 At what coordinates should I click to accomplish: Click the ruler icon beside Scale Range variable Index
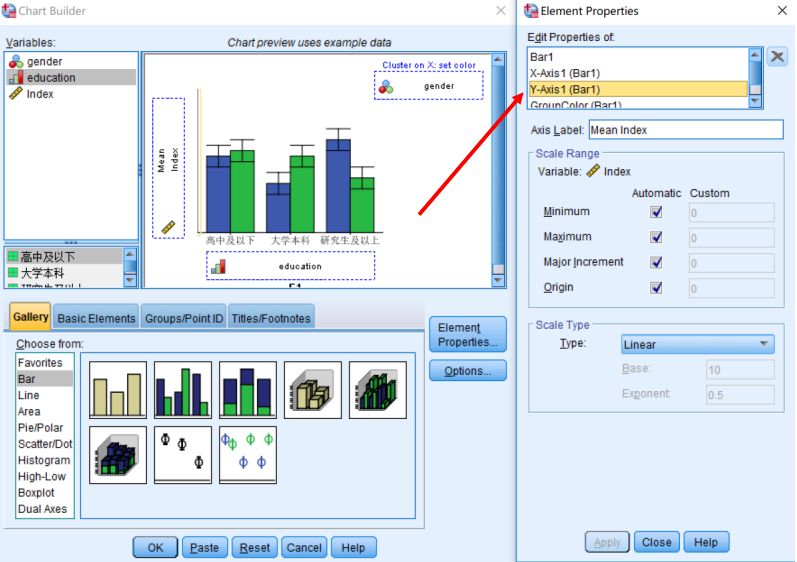click(x=593, y=171)
